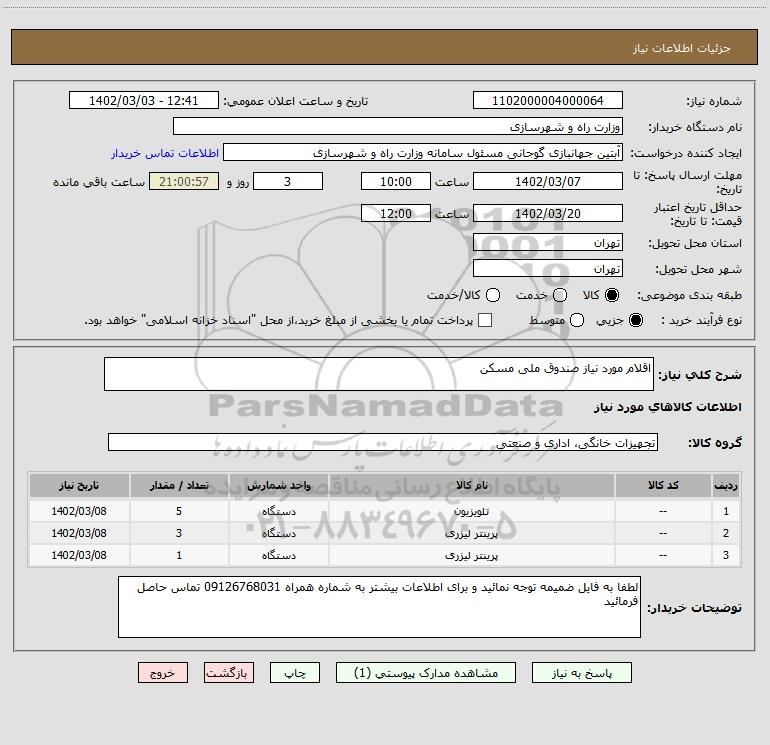Screen dimensions: 770x745
Task: Click quantity 5 in television row
Action: coord(179,511)
